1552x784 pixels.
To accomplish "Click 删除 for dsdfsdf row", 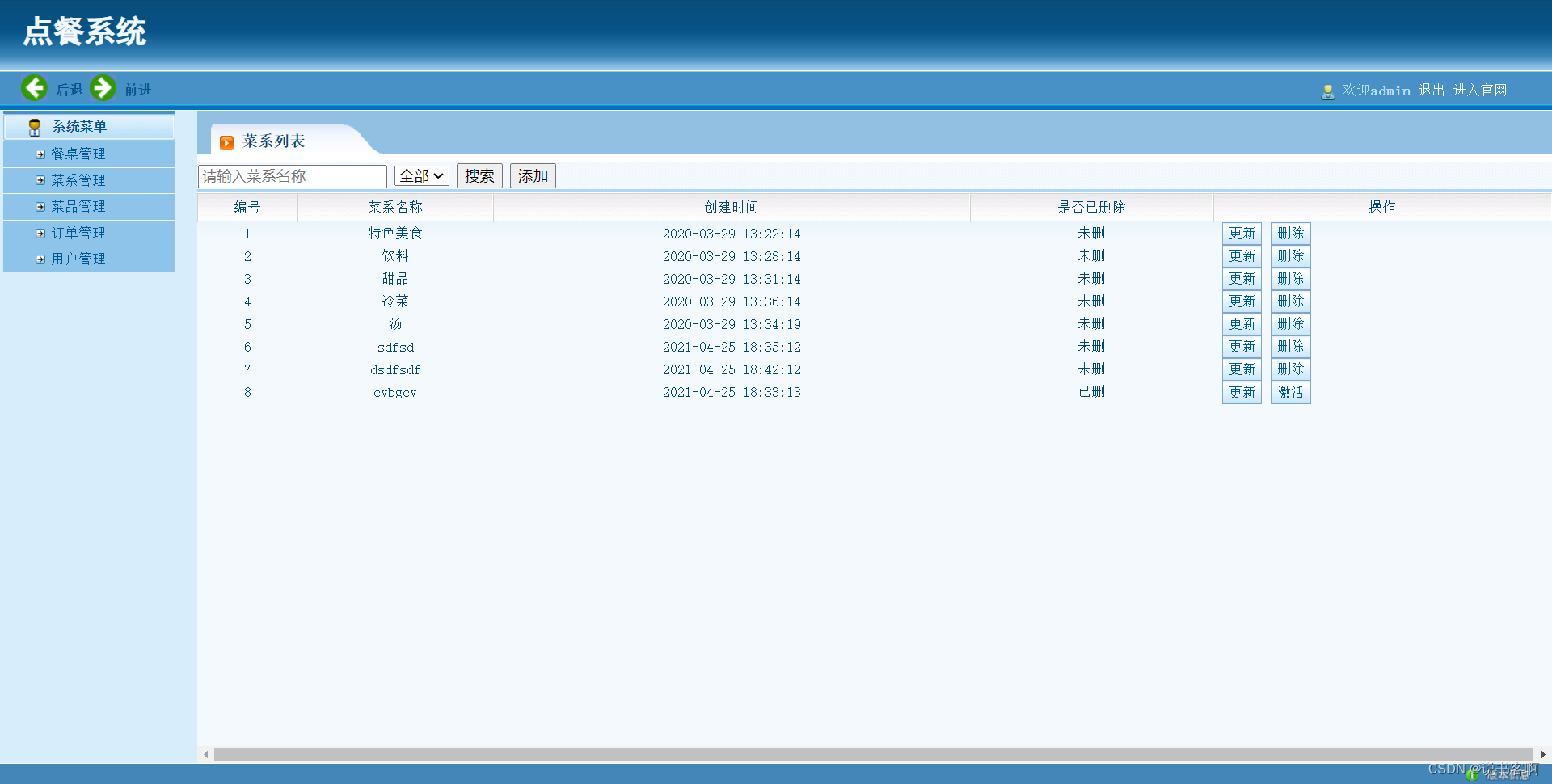I will (x=1290, y=369).
